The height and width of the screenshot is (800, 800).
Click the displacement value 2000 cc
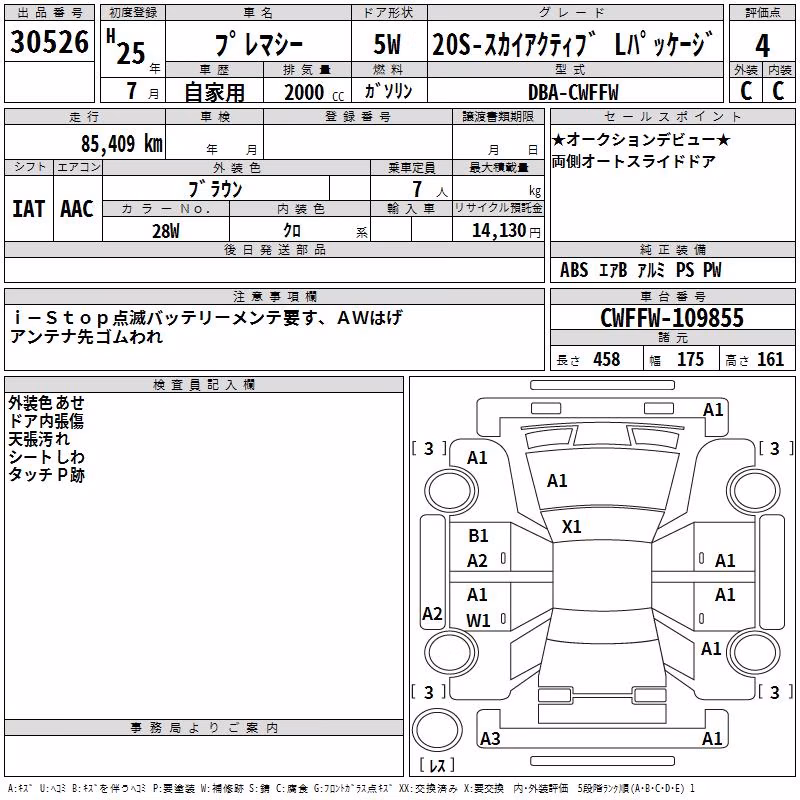click(x=314, y=92)
